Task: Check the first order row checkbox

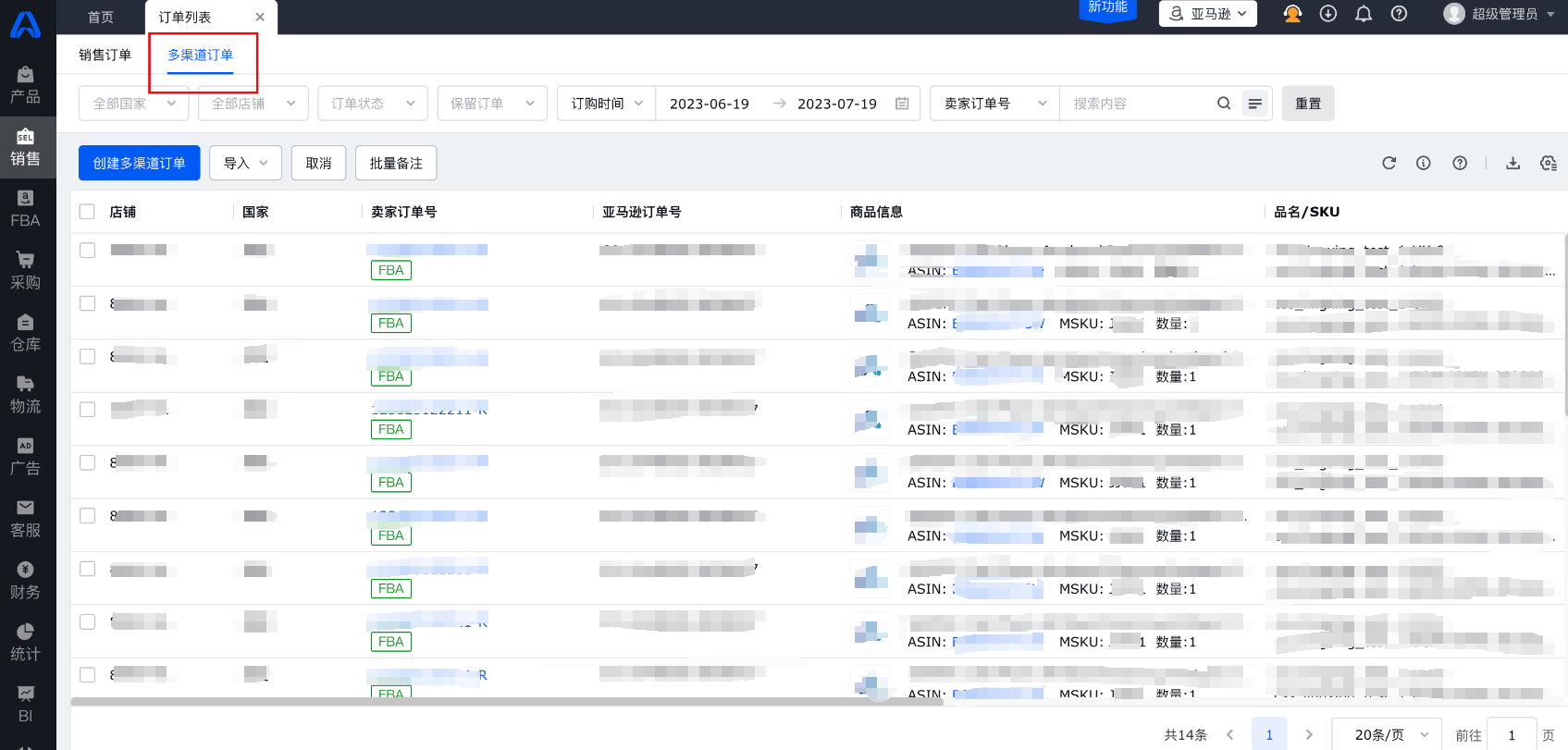Action: [87, 250]
